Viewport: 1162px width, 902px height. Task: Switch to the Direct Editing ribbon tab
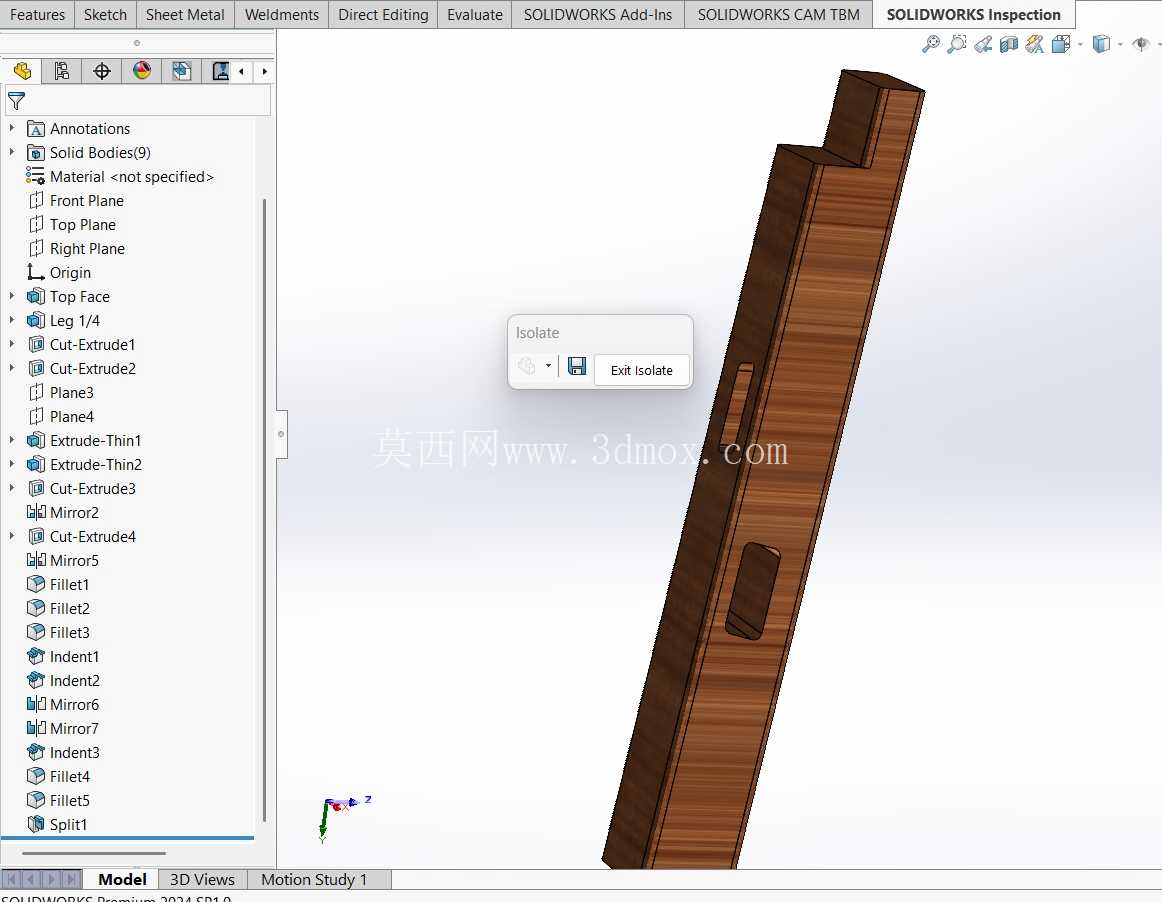(x=383, y=15)
